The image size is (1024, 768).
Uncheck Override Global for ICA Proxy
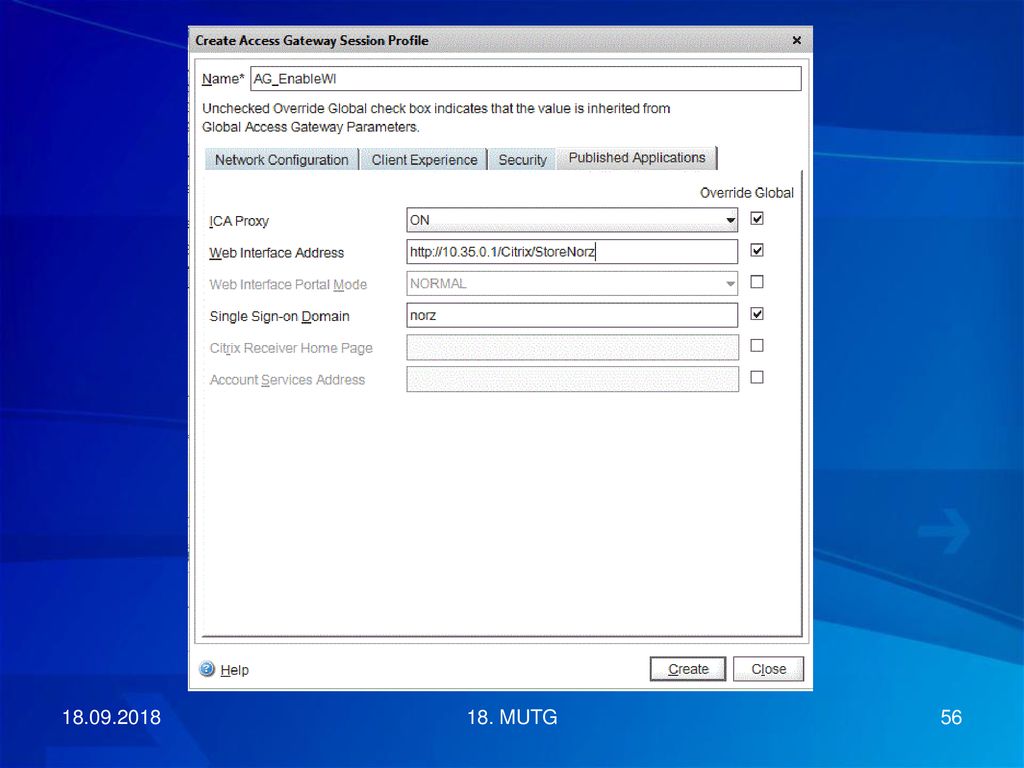(757, 219)
